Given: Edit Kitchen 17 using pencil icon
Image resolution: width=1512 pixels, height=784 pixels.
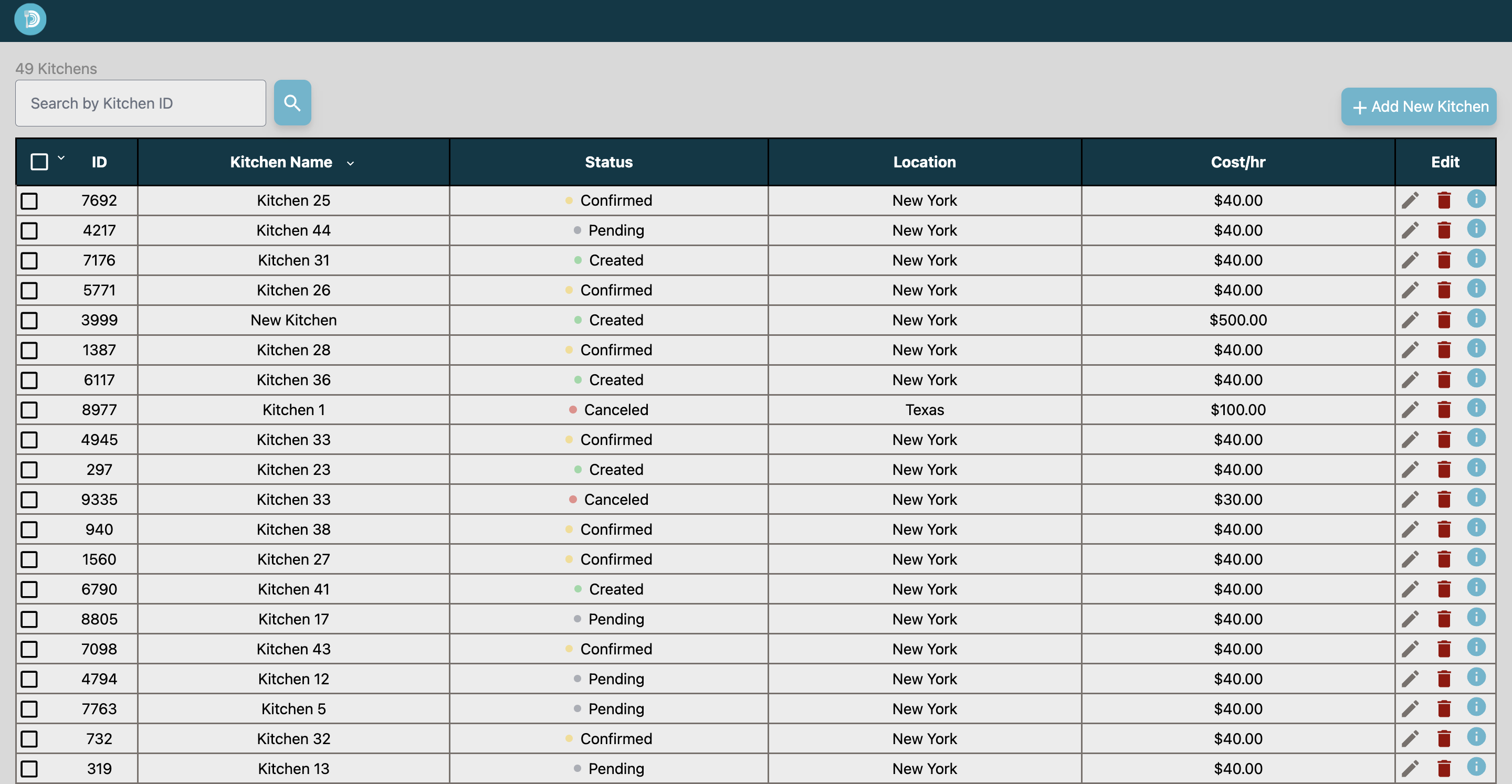Looking at the screenshot, I should (x=1410, y=620).
